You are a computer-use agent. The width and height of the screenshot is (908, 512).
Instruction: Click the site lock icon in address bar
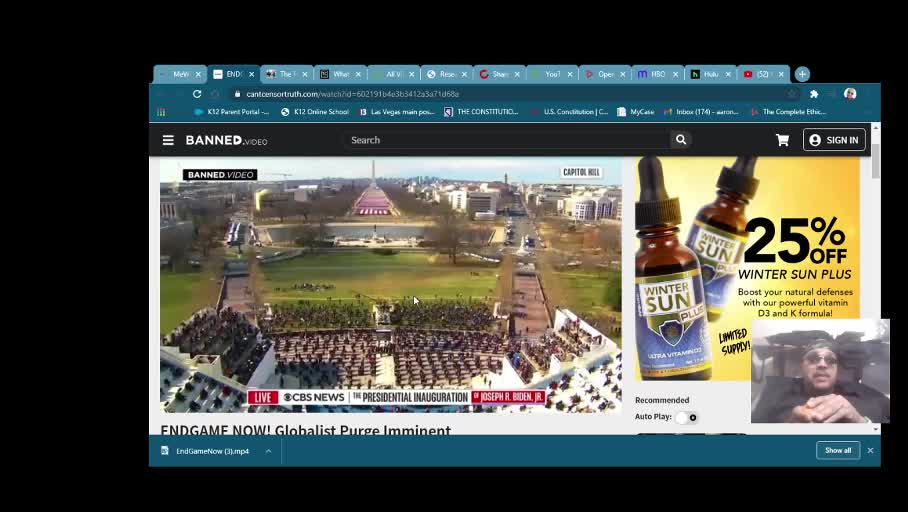point(237,94)
